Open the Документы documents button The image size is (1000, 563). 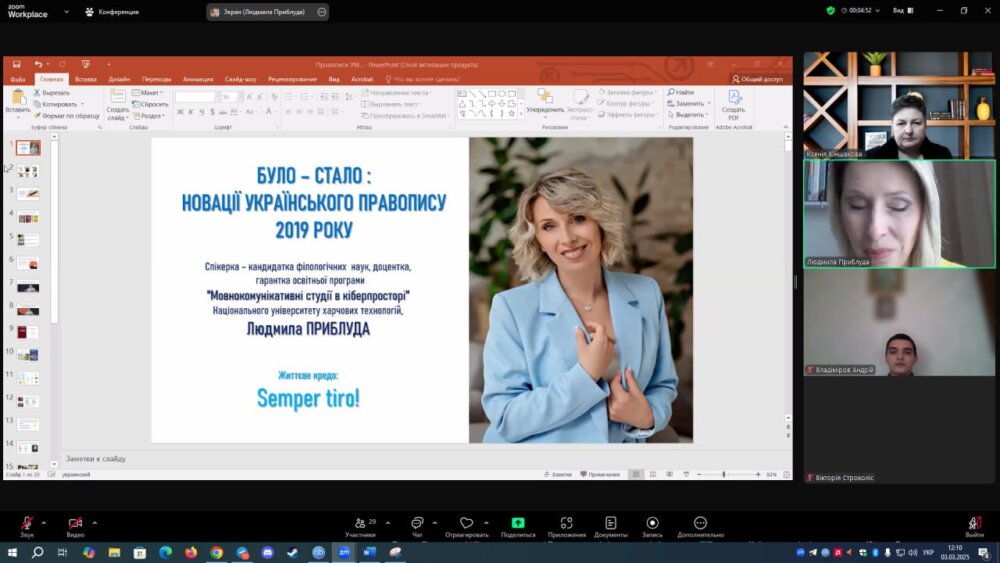click(x=610, y=526)
